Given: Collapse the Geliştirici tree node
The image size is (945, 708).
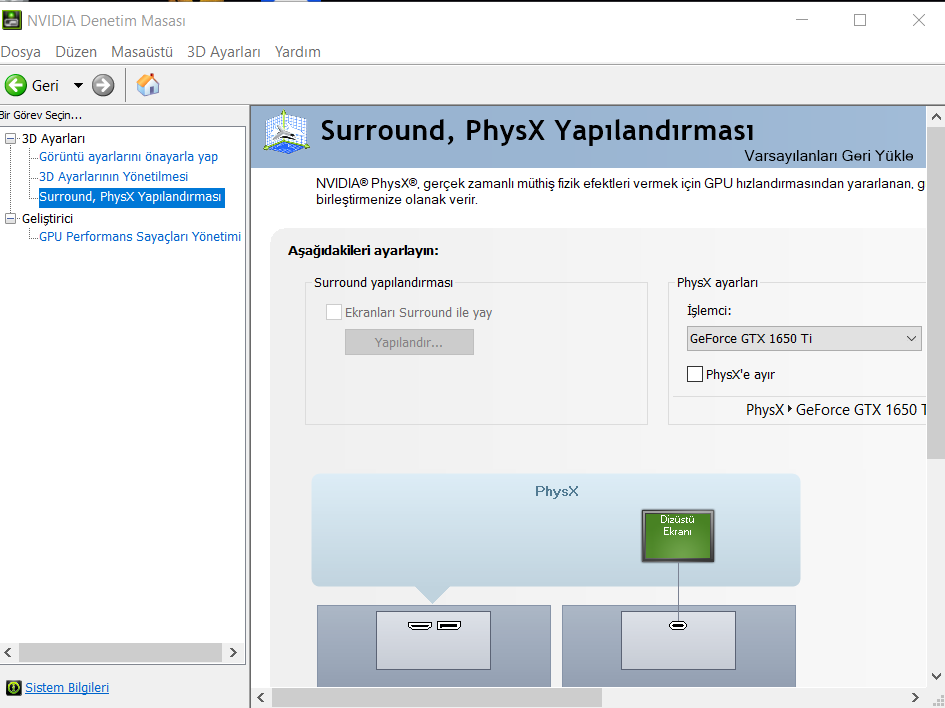Looking at the screenshot, I should click(x=10, y=218).
